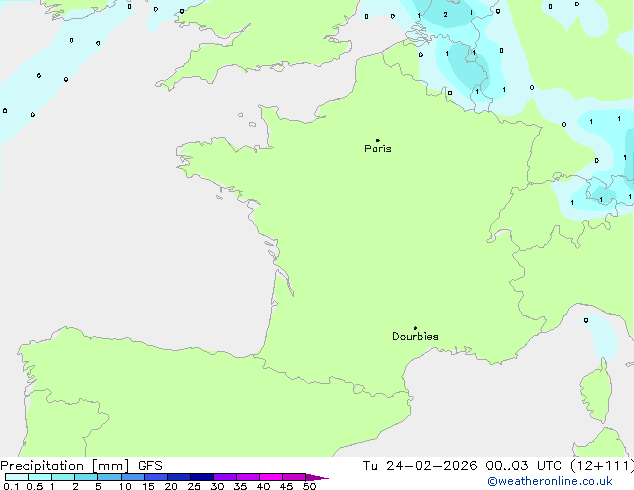Select the 0.5–1 mm legend color swatch
The height and width of the screenshot is (490, 634).
point(40,477)
